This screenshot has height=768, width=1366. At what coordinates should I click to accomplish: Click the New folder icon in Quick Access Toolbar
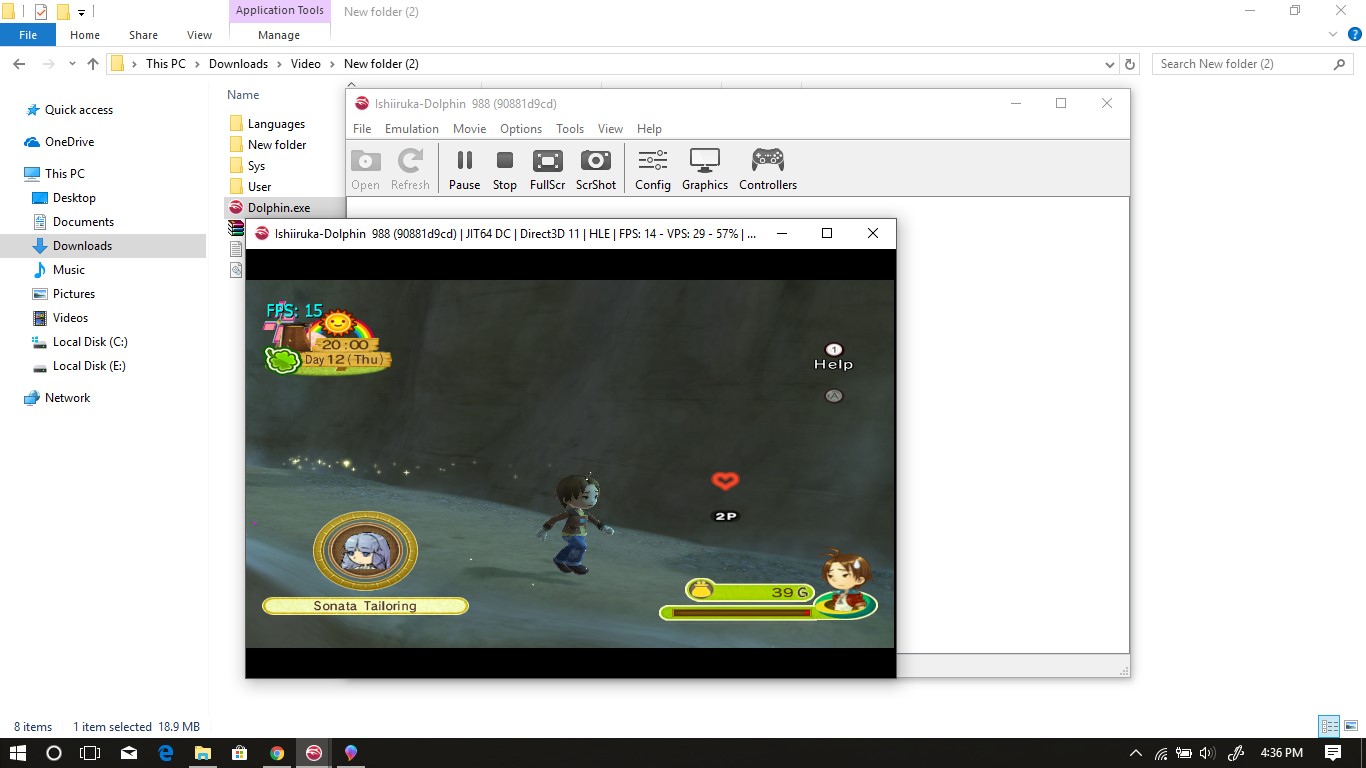click(62, 12)
